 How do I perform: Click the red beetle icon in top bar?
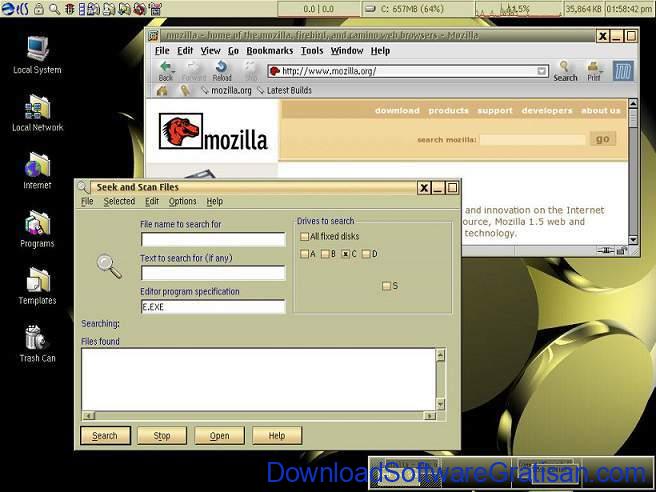[x=69, y=8]
